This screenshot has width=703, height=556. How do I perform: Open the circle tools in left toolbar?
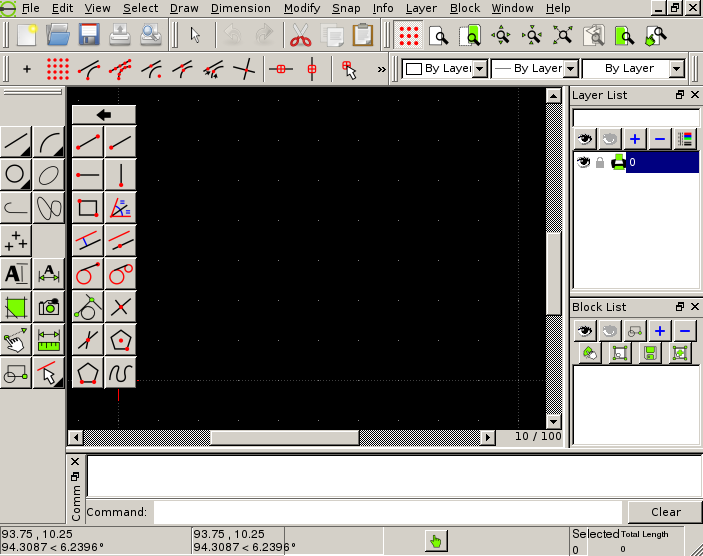16,174
